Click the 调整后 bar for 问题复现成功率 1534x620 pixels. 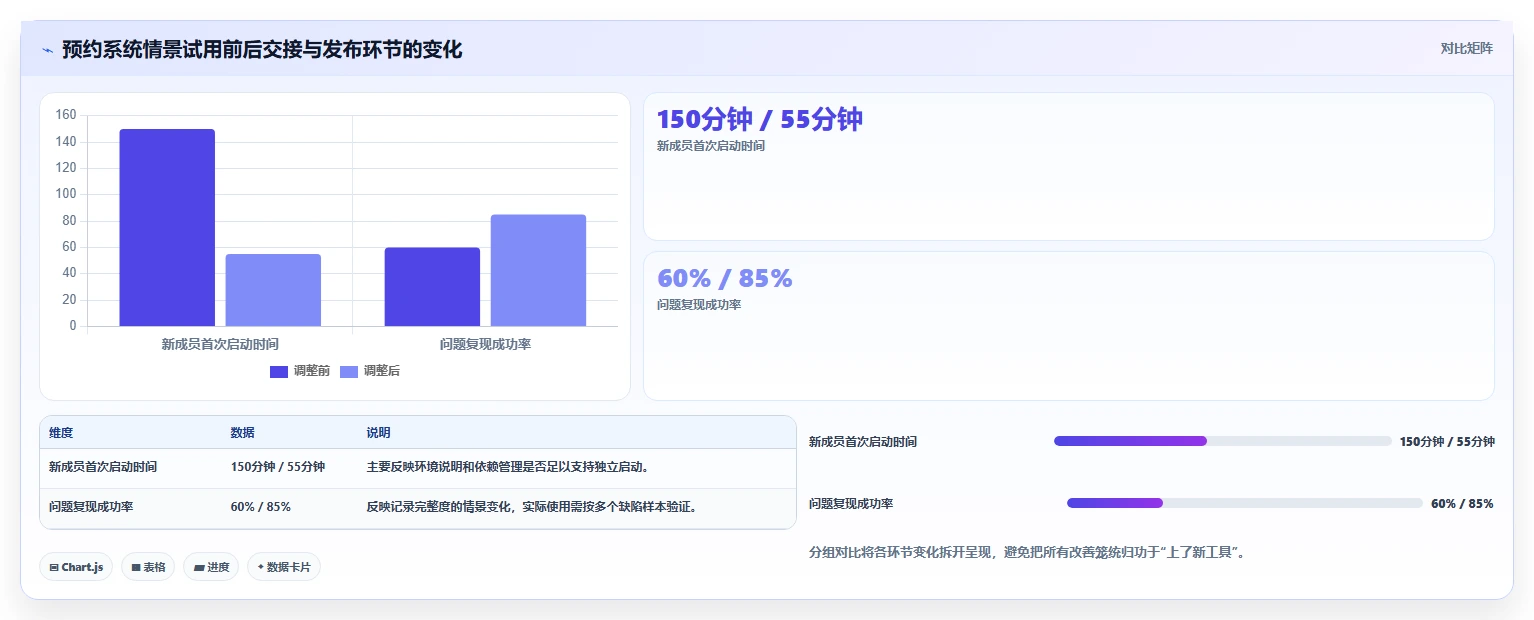pyautogui.click(x=538, y=270)
